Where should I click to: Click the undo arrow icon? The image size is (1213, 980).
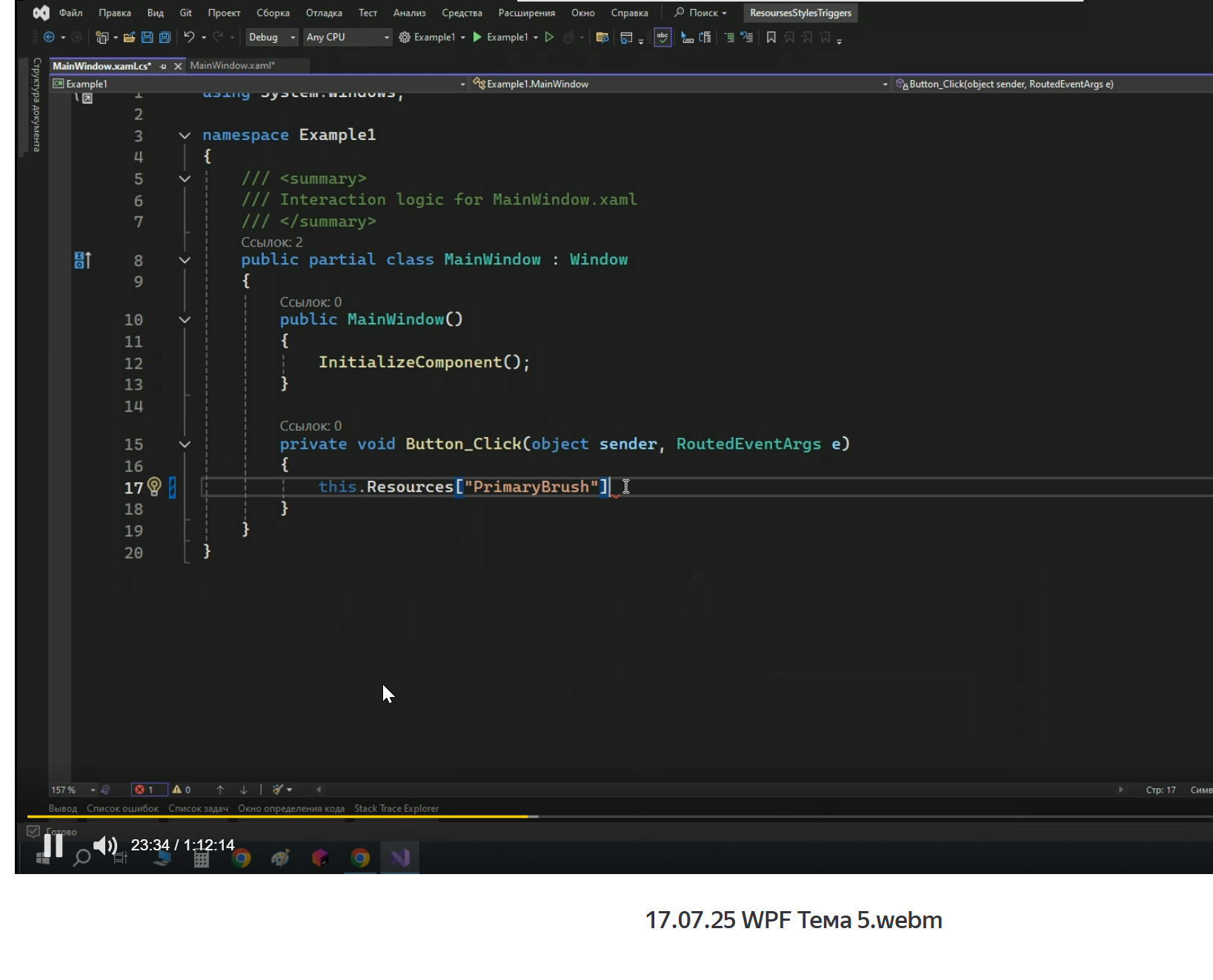(189, 37)
